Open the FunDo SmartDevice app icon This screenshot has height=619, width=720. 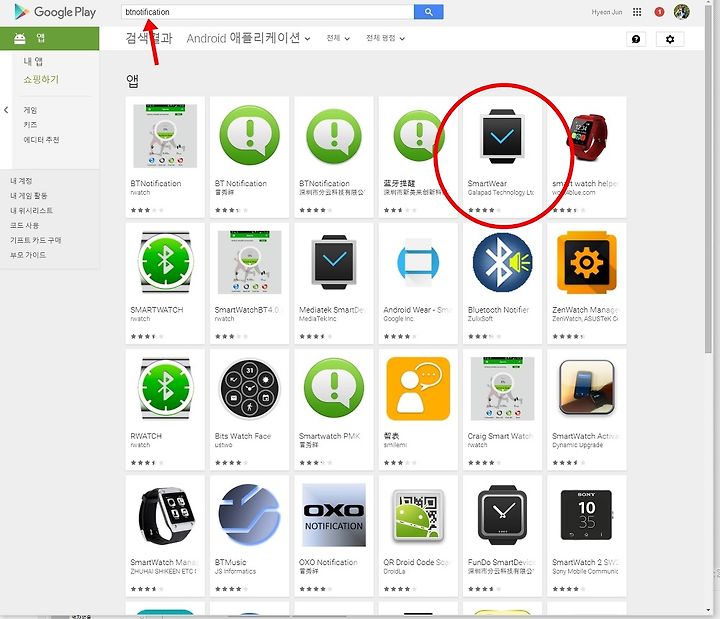point(502,515)
